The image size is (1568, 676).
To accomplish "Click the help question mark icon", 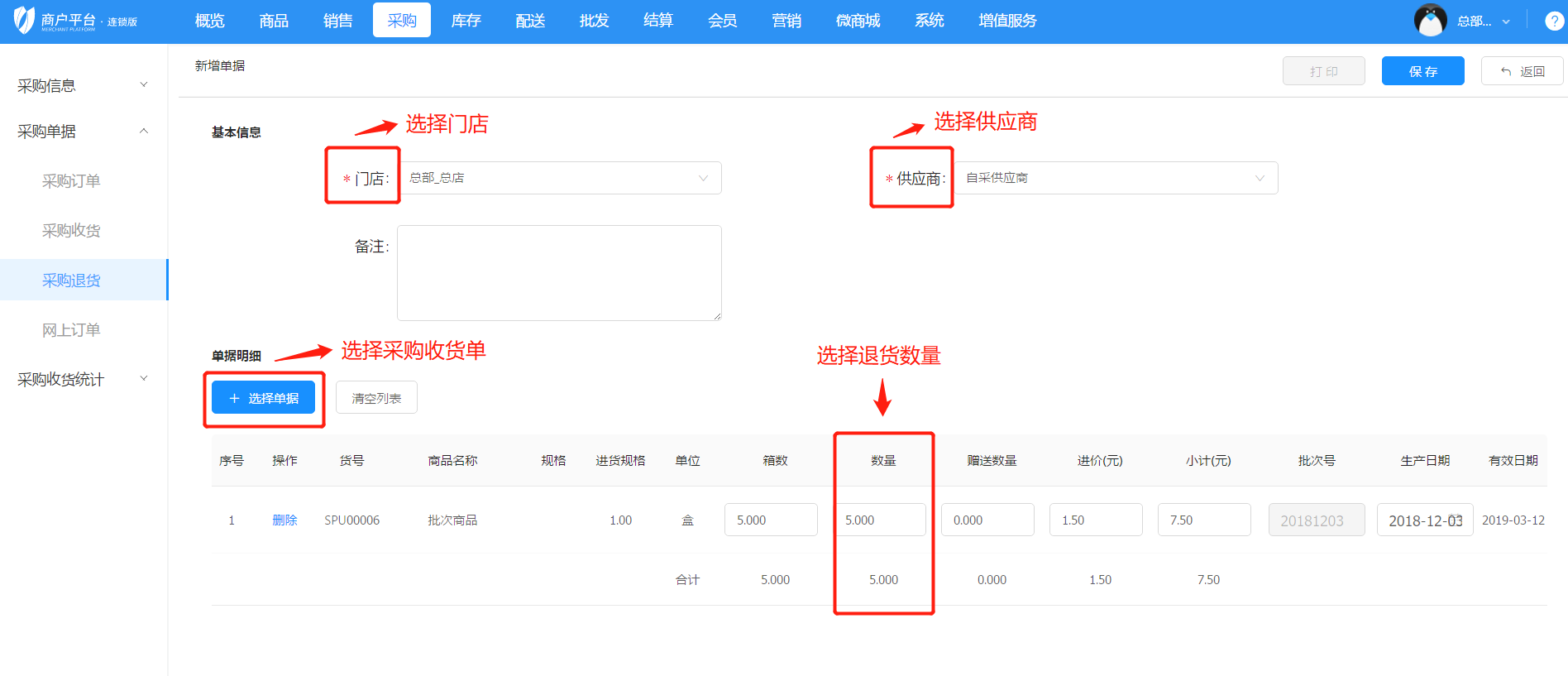I will [x=1553, y=22].
